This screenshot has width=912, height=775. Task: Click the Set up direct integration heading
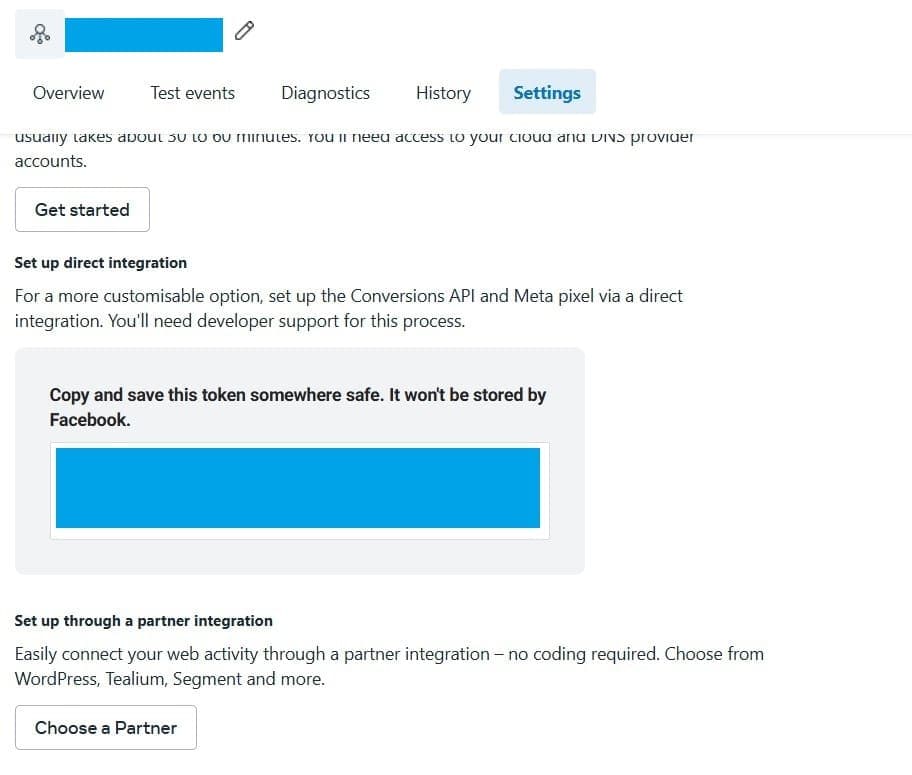click(x=100, y=262)
